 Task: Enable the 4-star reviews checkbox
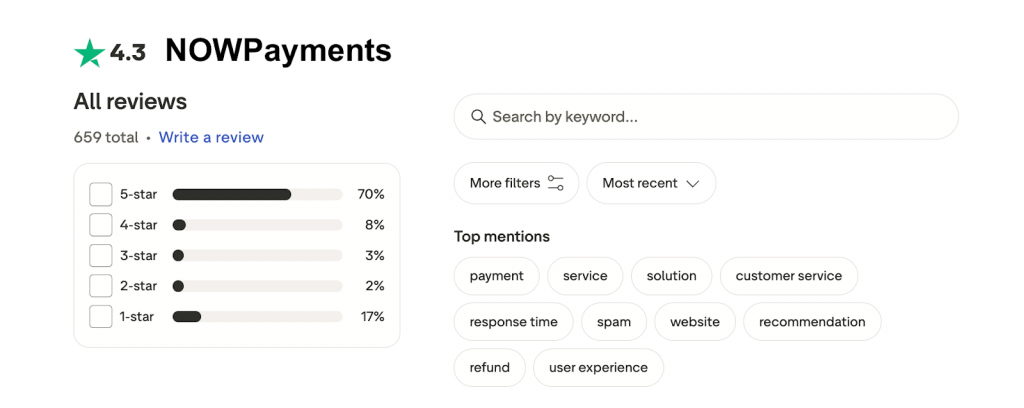(x=100, y=225)
